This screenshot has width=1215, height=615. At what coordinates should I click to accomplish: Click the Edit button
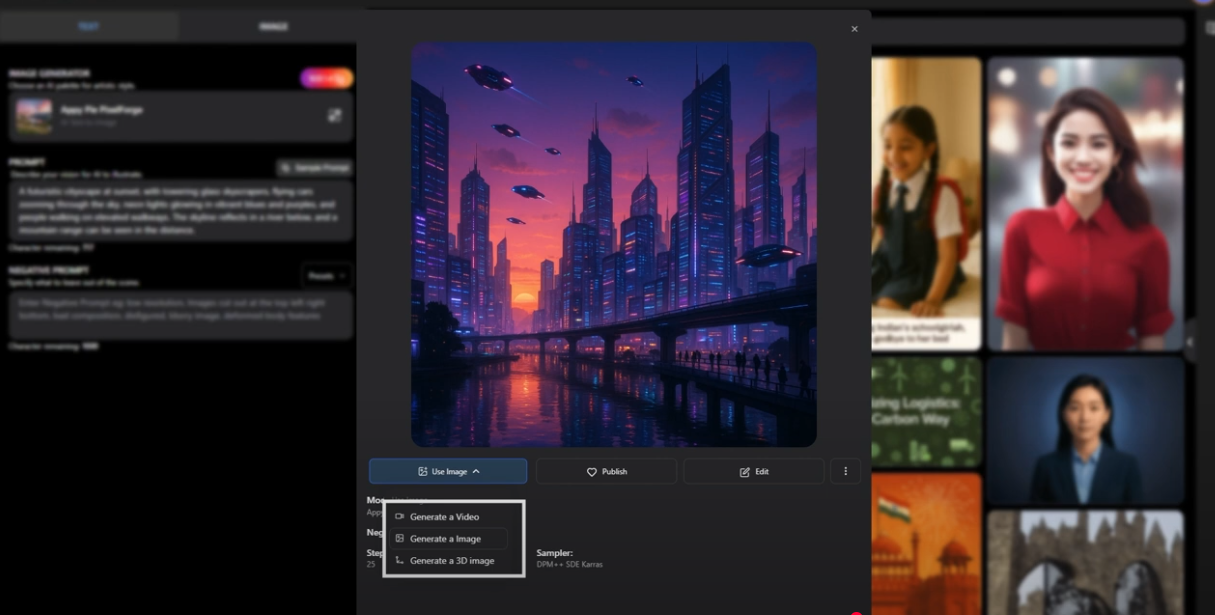tap(753, 471)
